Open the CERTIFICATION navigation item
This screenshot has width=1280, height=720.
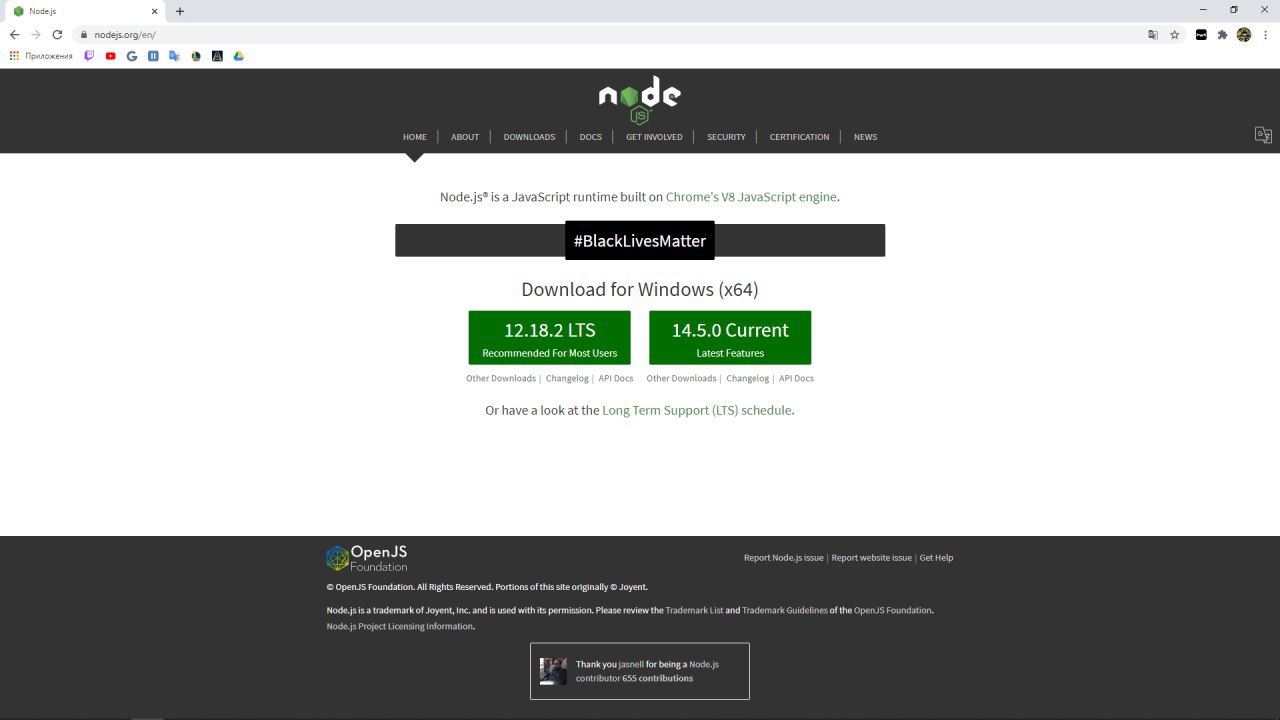pos(799,137)
